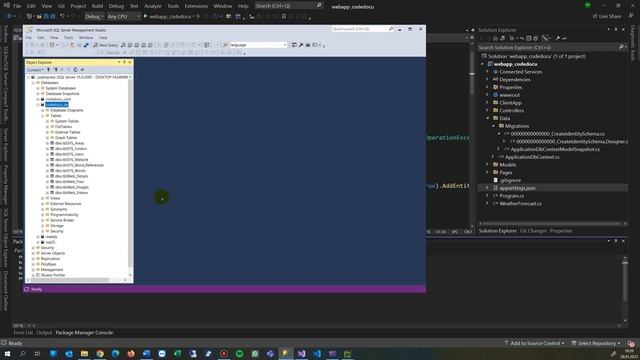Select dbo.tblSYS_Website table
640x360 pixels.
pos(71,160)
